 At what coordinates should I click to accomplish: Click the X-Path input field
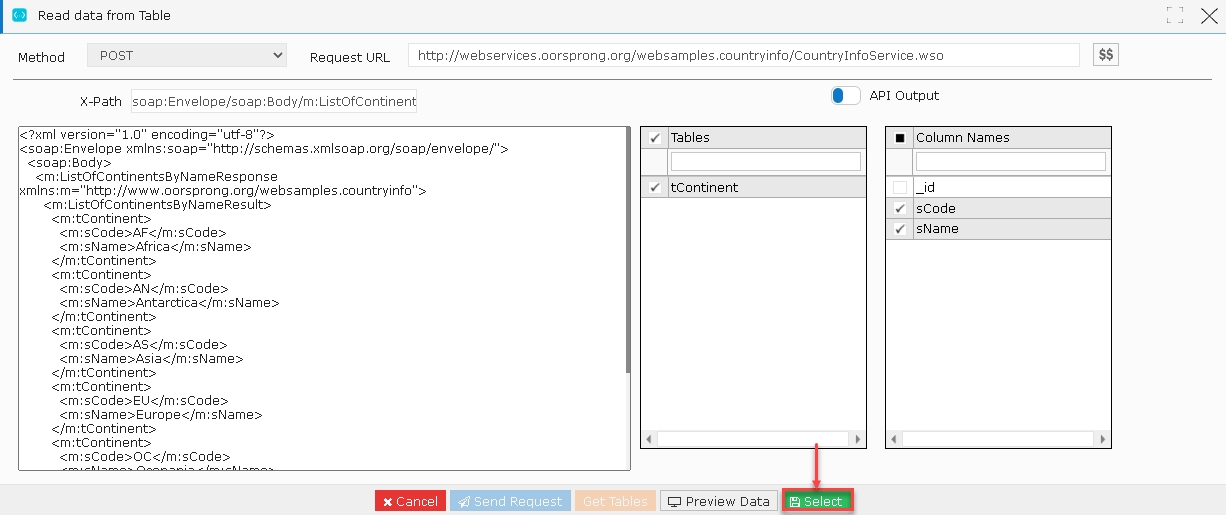tap(274, 101)
